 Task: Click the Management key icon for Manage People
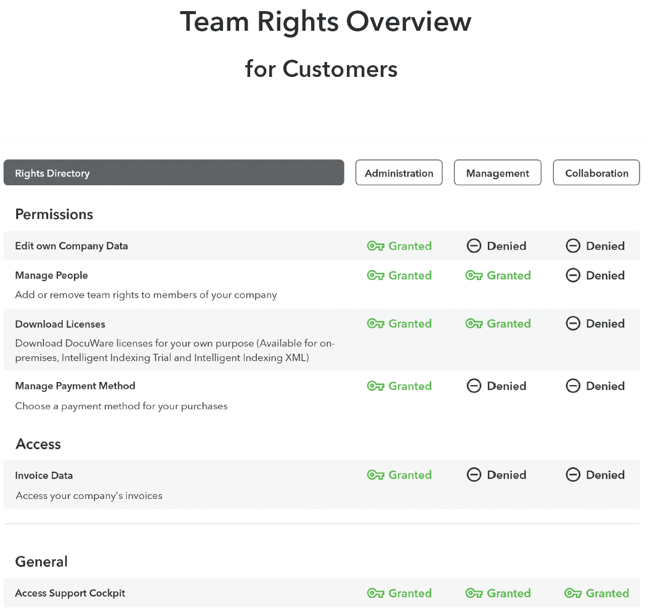(474, 275)
